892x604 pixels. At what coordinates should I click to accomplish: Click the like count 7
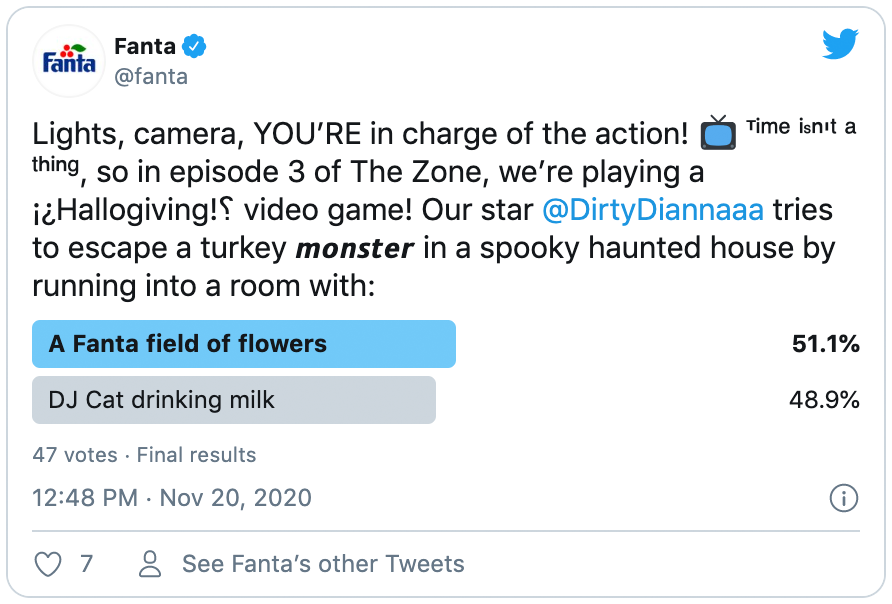click(x=86, y=564)
